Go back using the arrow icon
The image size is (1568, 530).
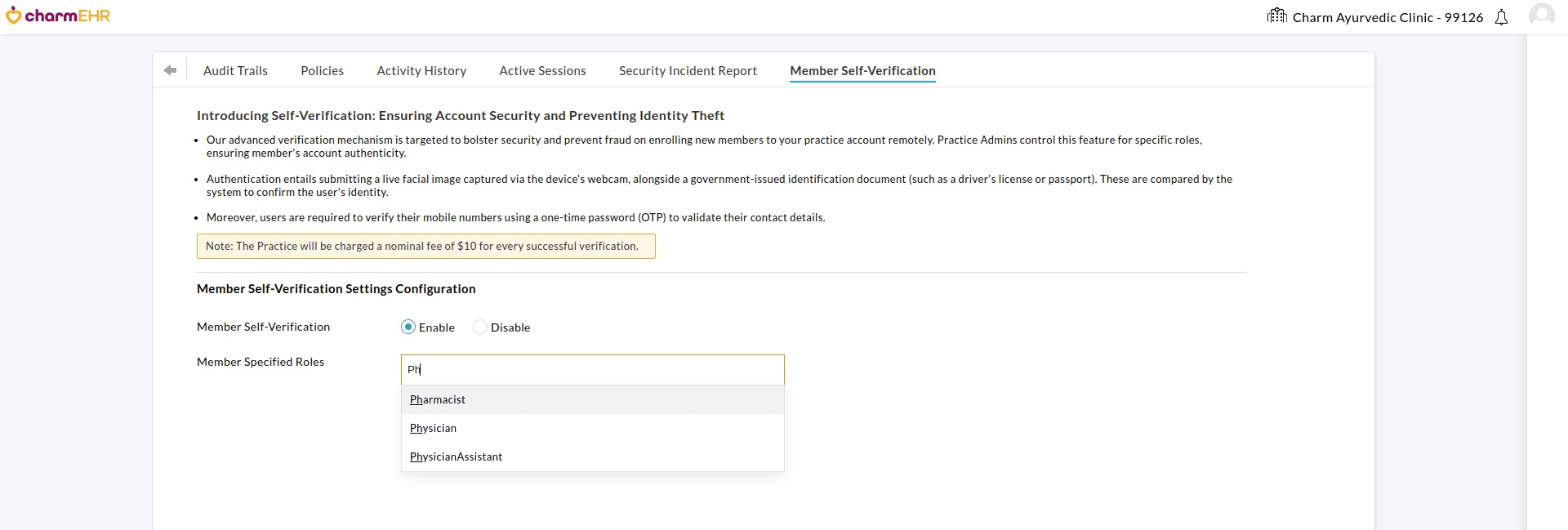click(x=170, y=70)
